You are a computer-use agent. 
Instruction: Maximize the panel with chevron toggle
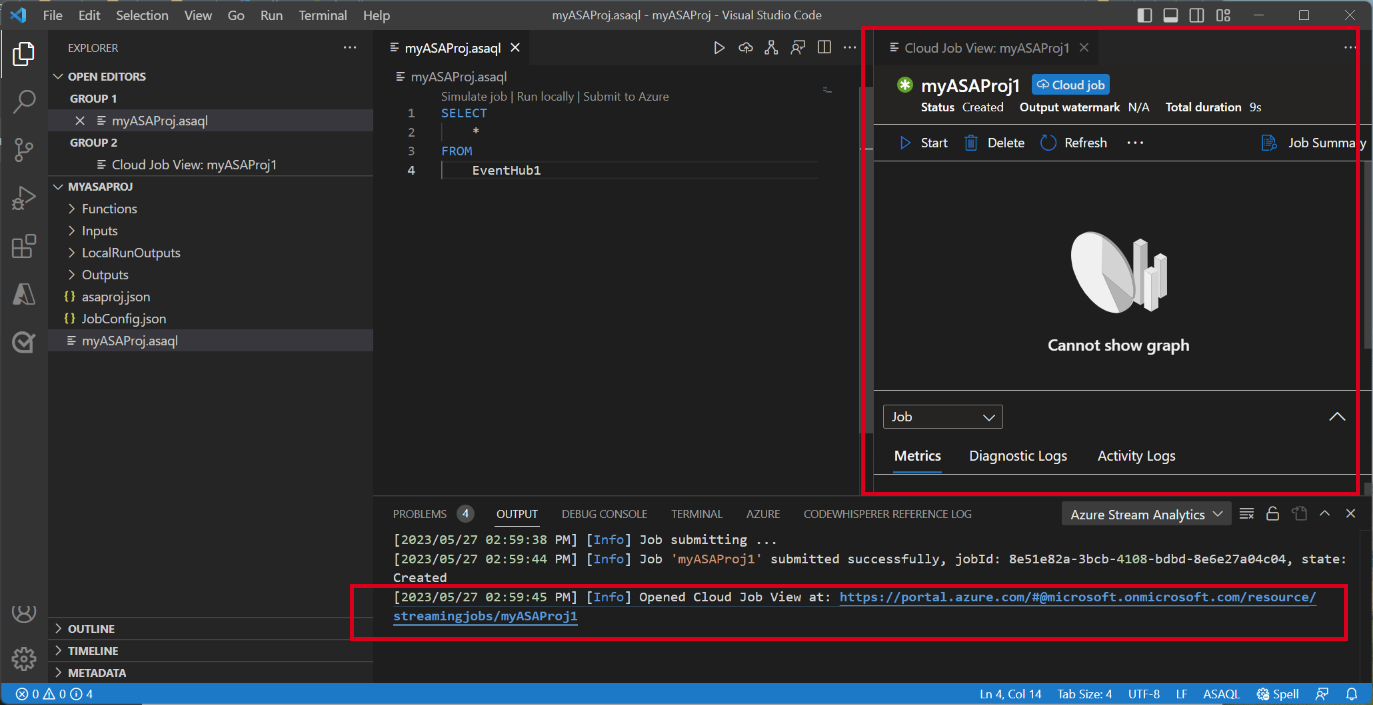point(1325,512)
